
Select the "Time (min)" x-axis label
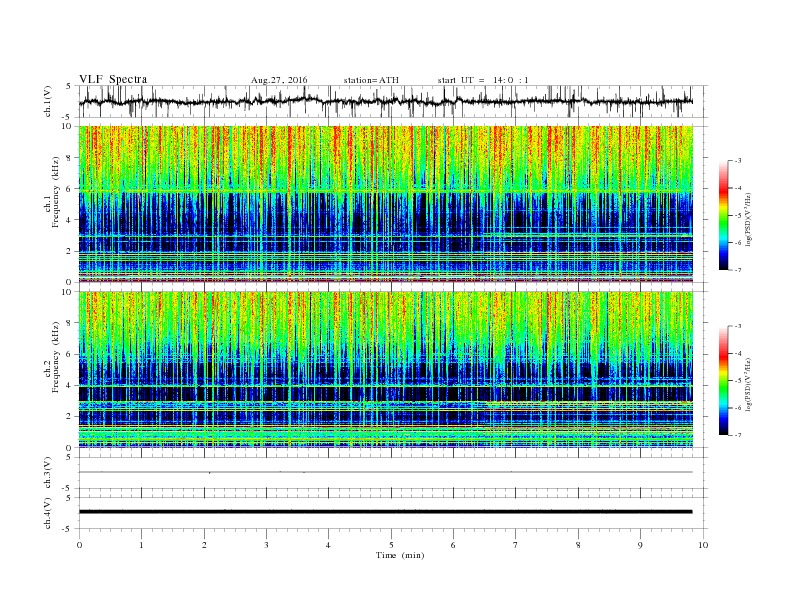[400, 555]
